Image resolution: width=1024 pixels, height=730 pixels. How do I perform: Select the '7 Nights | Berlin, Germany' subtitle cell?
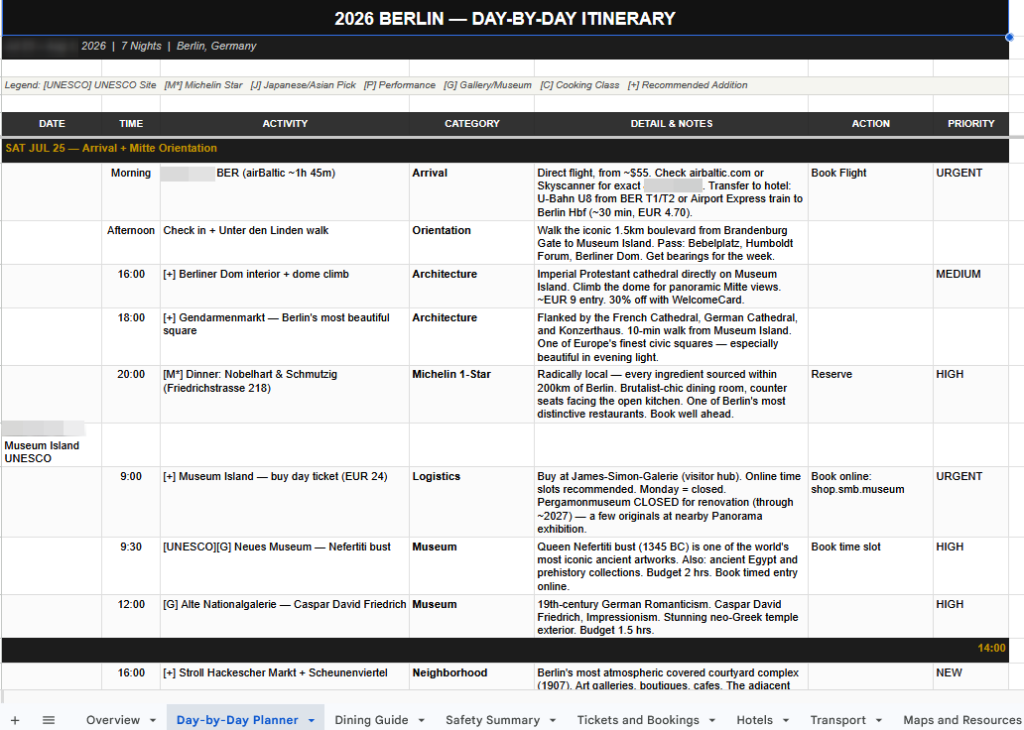pos(505,47)
